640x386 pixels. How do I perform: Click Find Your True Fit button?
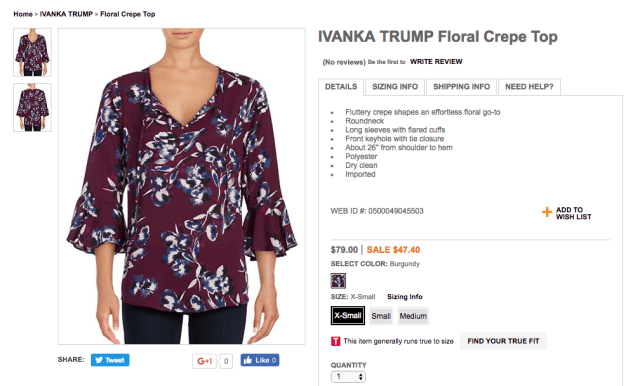click(x=503, y=341)
